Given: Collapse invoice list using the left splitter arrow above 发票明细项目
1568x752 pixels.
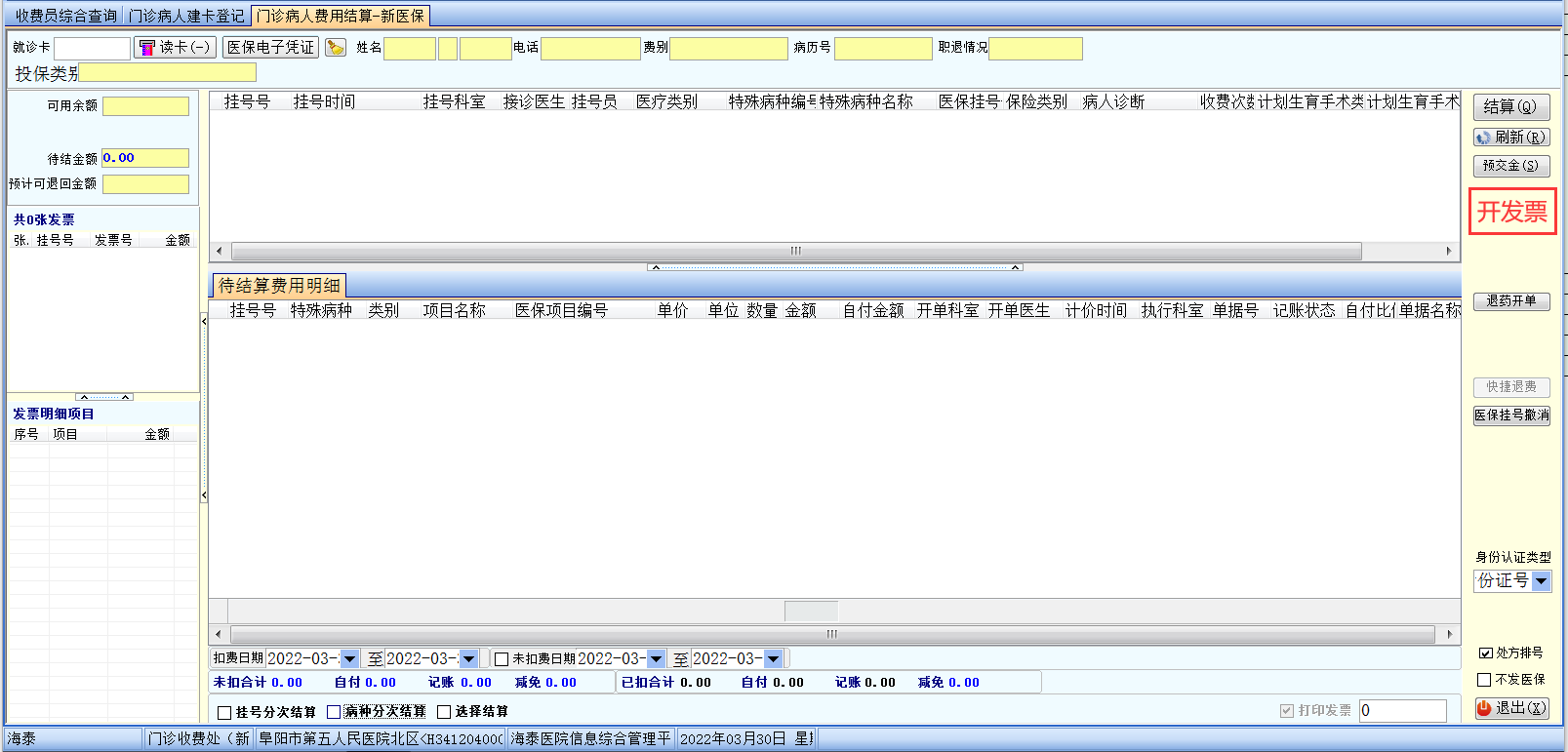Looking at the screenshot, I should click(84, 397).
